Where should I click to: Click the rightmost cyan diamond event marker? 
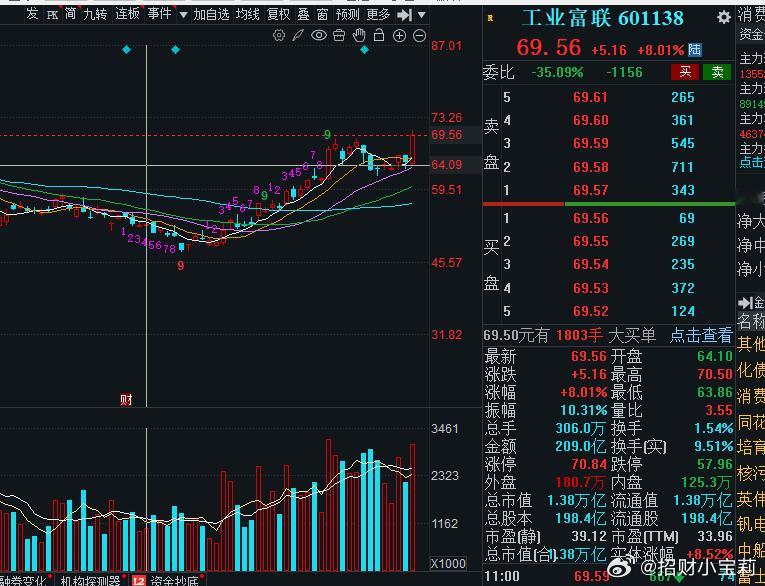pyautogui.click(x=364, y=49)
